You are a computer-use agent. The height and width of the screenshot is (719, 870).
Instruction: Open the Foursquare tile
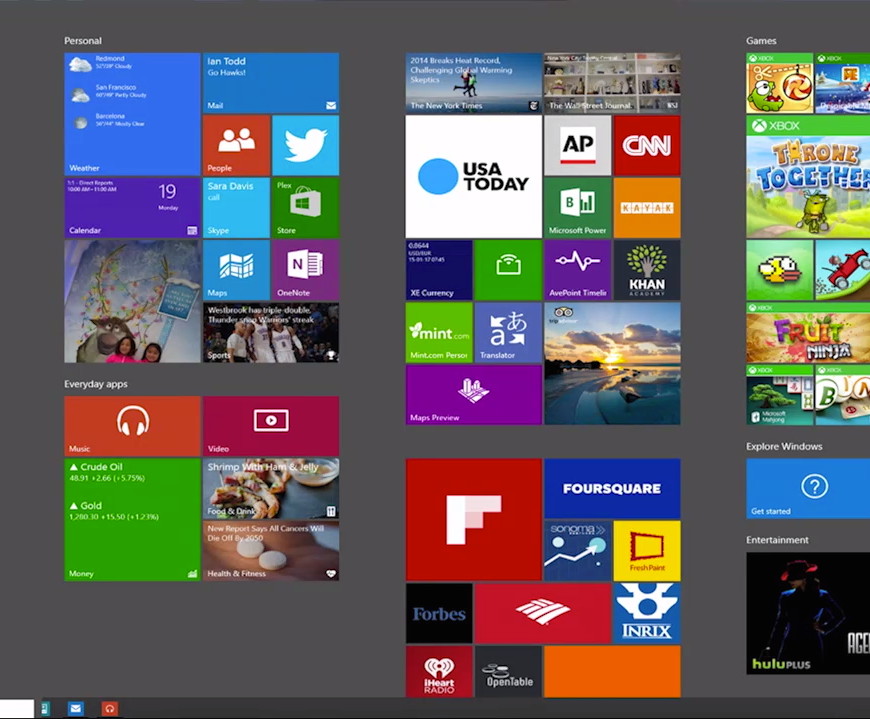pos(612,488)
